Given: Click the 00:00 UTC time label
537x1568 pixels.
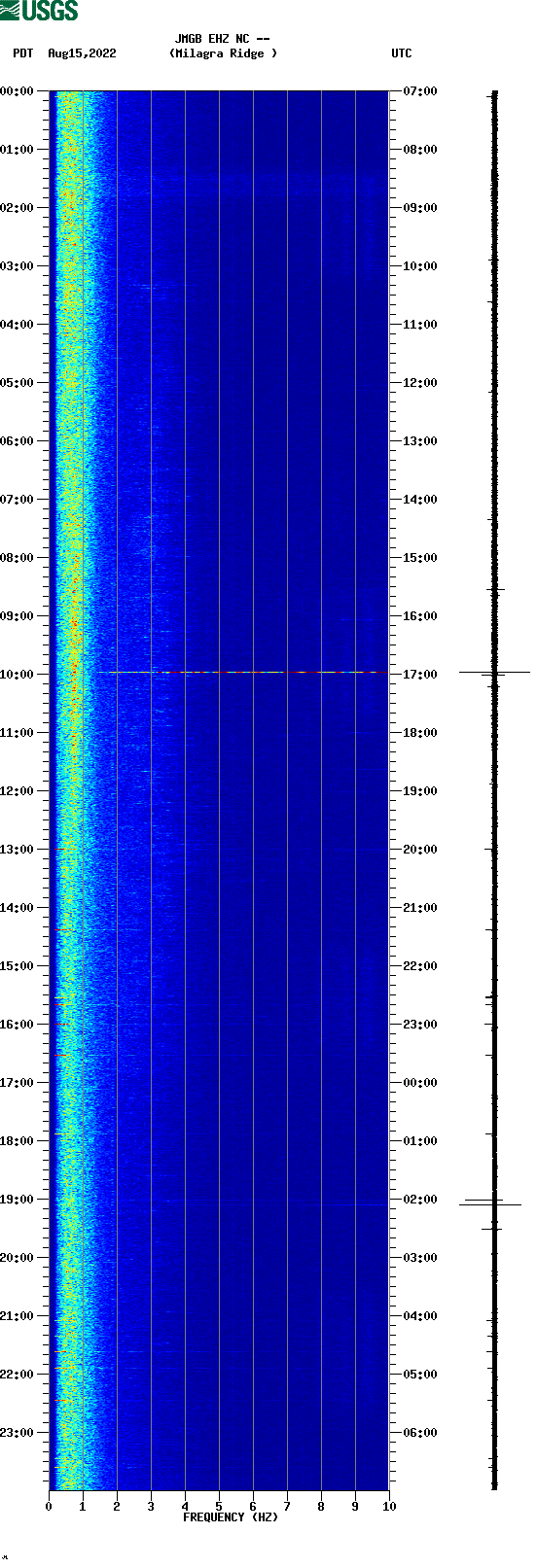Looking at the screenshot, I should point(420,1083).
